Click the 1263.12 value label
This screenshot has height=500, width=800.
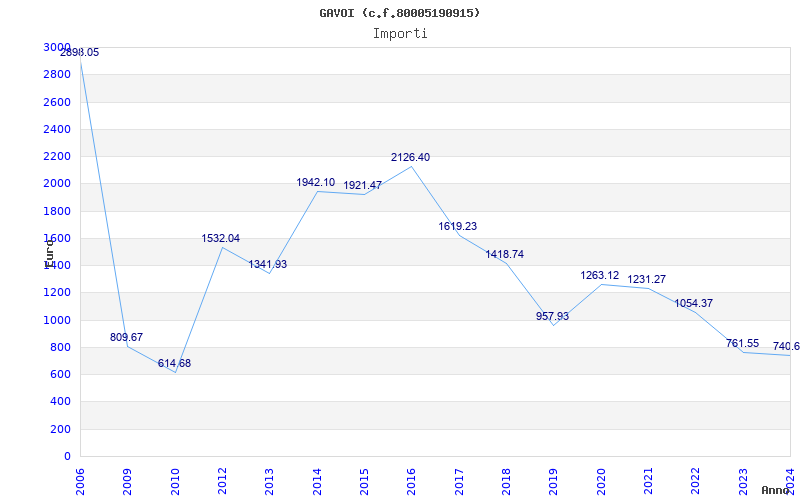pyautogui.click(x=599, y=276)
